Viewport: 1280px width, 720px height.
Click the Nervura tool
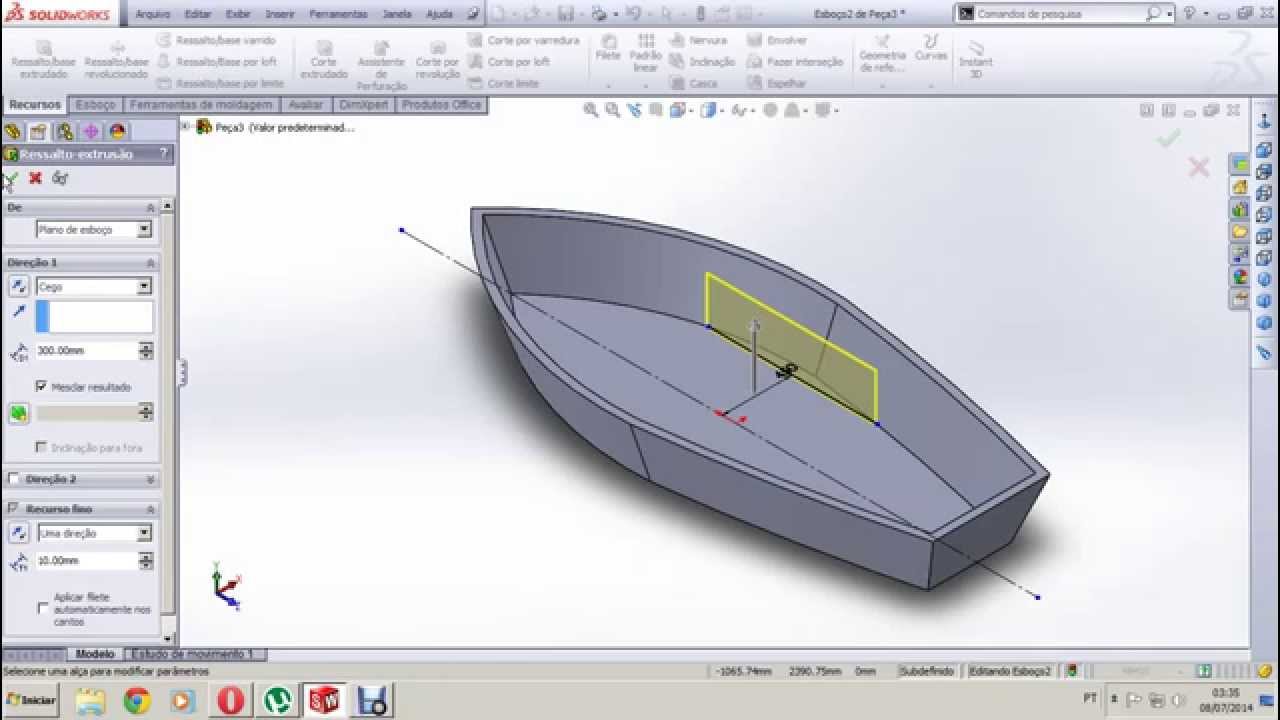[698, 40]
